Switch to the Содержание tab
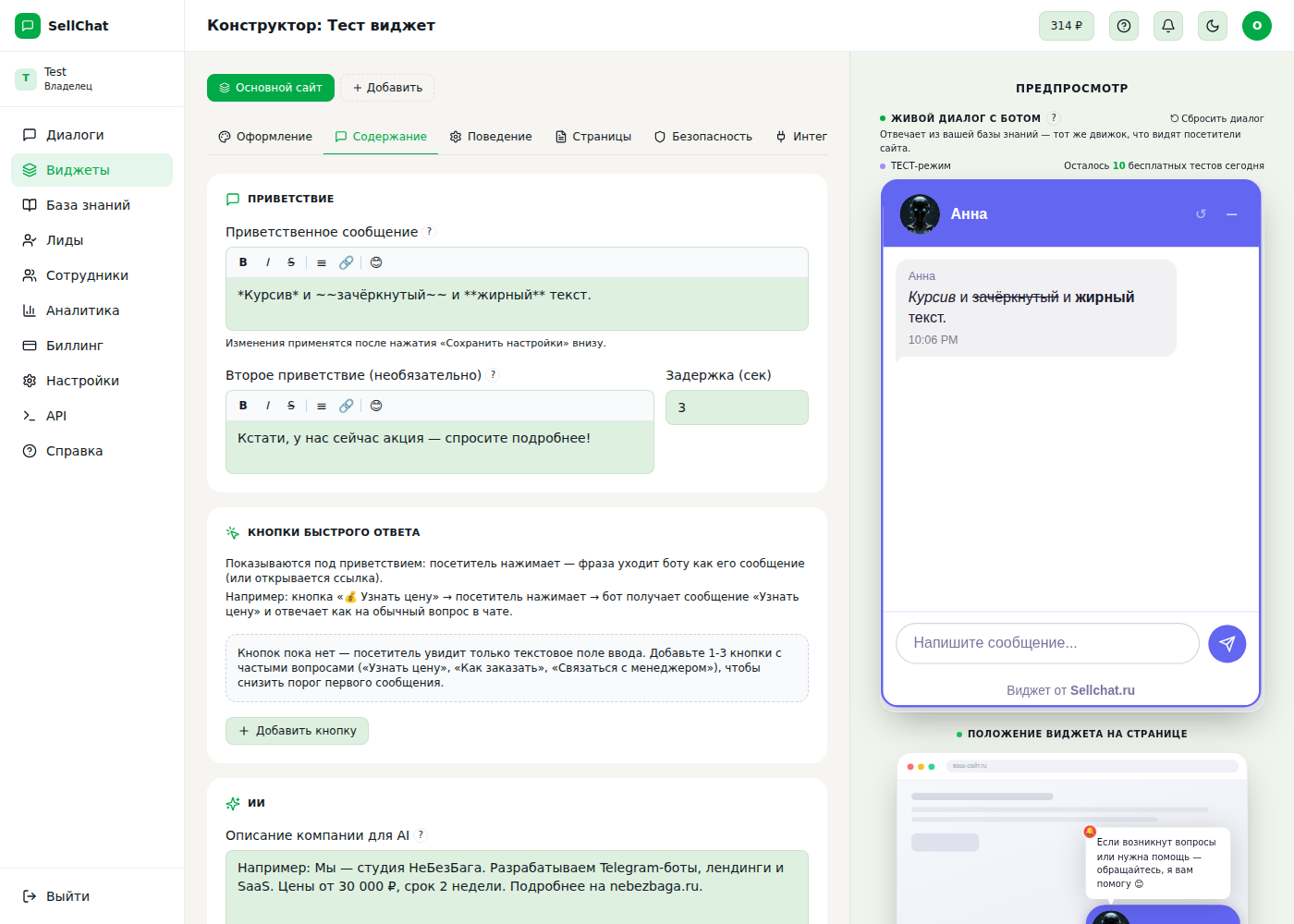 click(381, 137)
